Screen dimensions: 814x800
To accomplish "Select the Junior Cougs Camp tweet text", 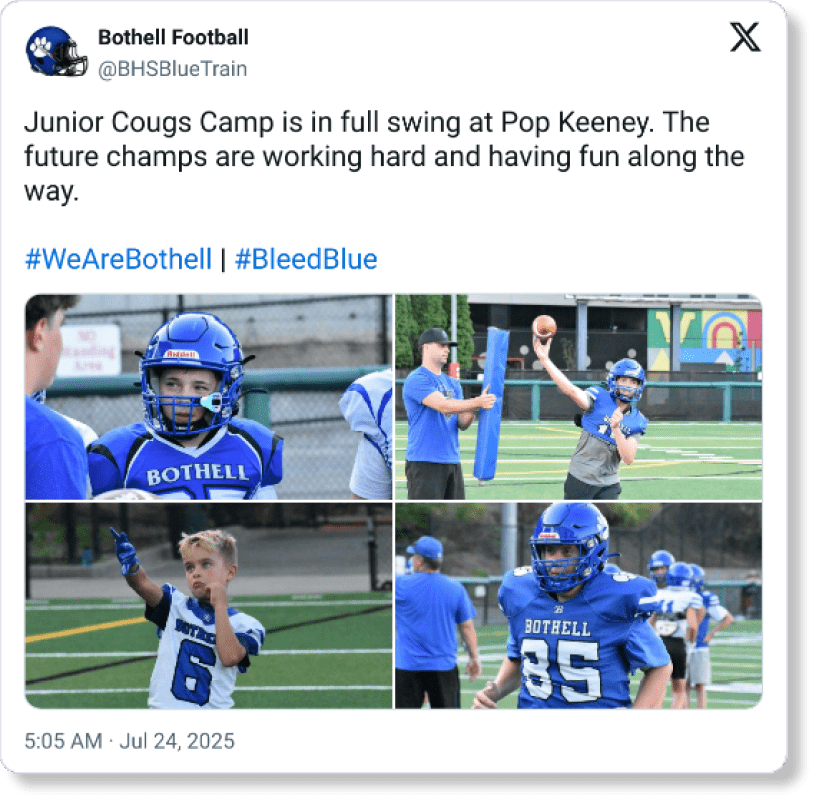I will click(384, 156).
